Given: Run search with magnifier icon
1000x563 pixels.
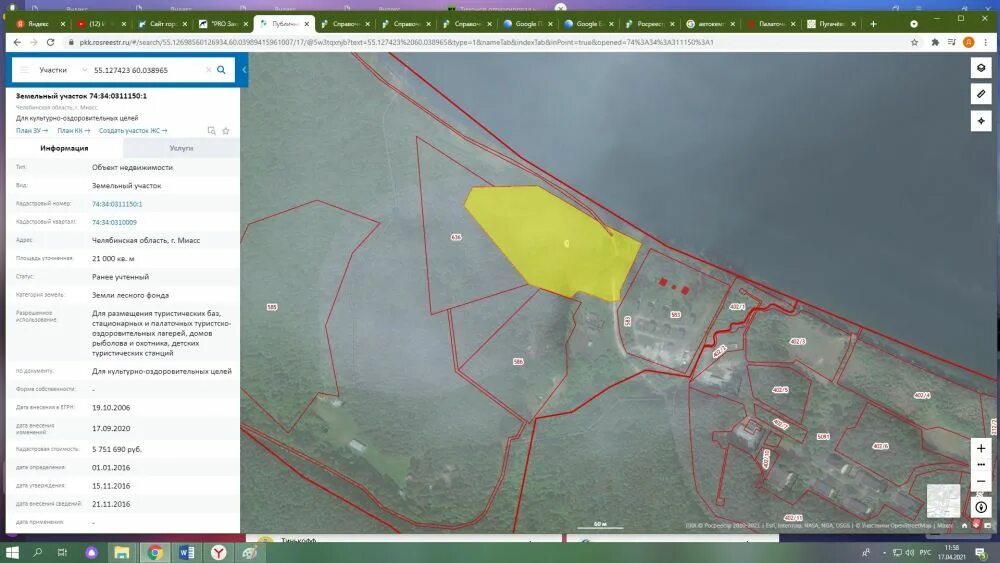Looking at the screenshot, I should tap(221, 70).
